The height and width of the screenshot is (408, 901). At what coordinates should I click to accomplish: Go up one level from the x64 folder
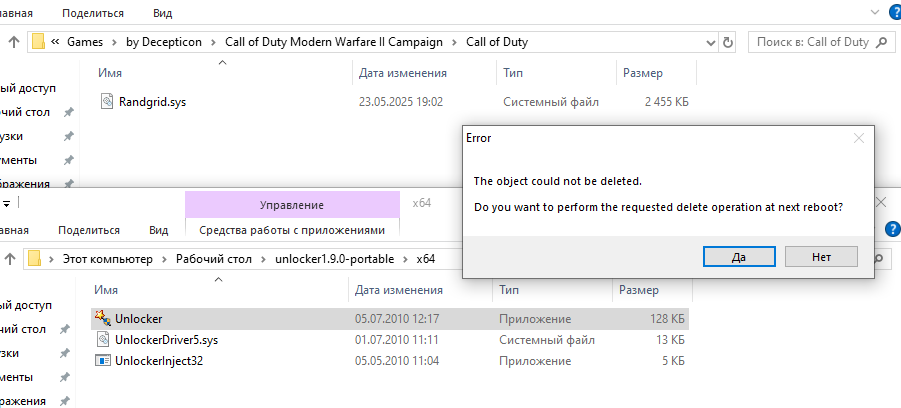[8, 260]
